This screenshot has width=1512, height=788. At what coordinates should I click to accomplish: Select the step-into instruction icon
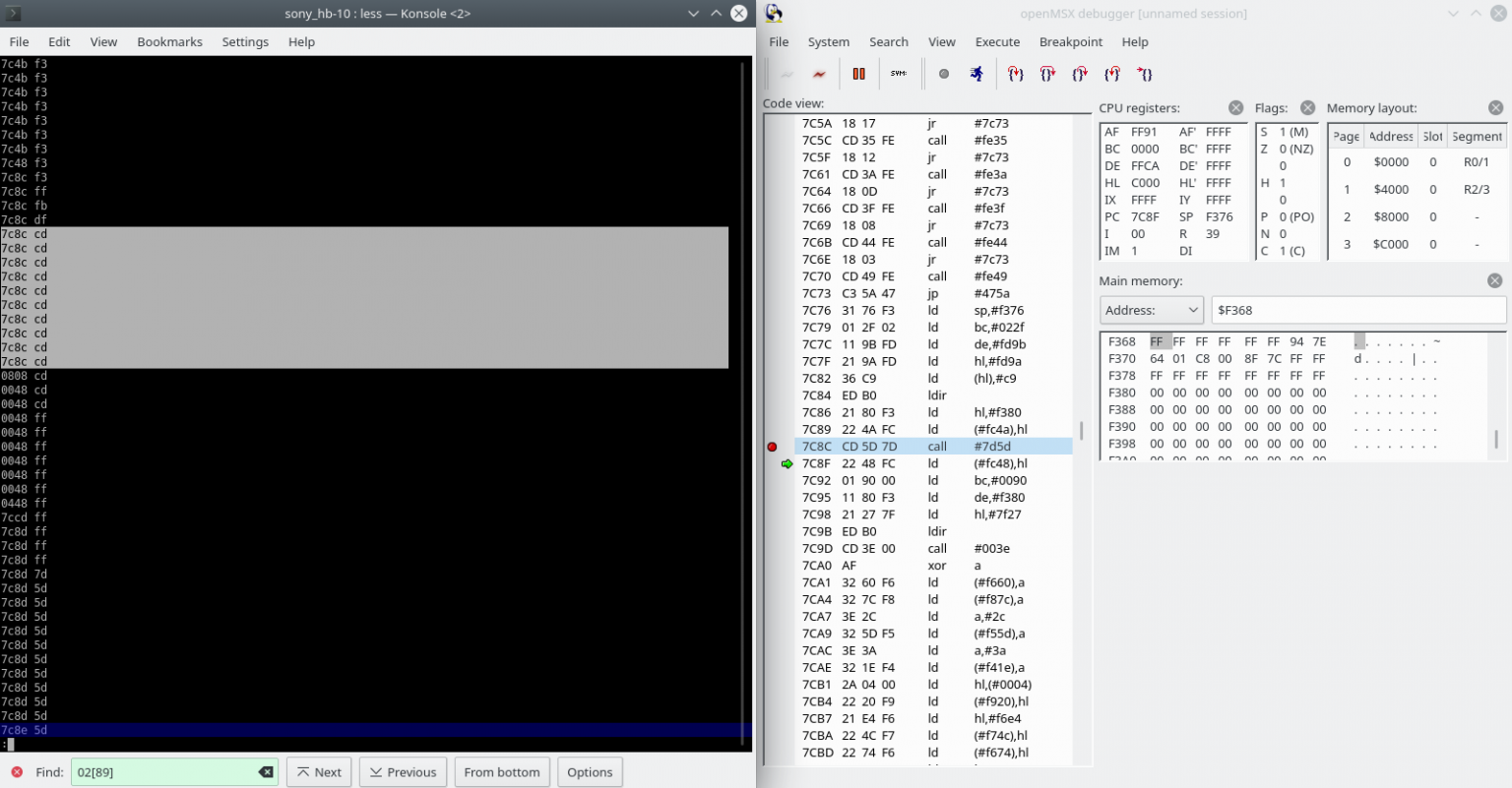(x=1015, y=73)
